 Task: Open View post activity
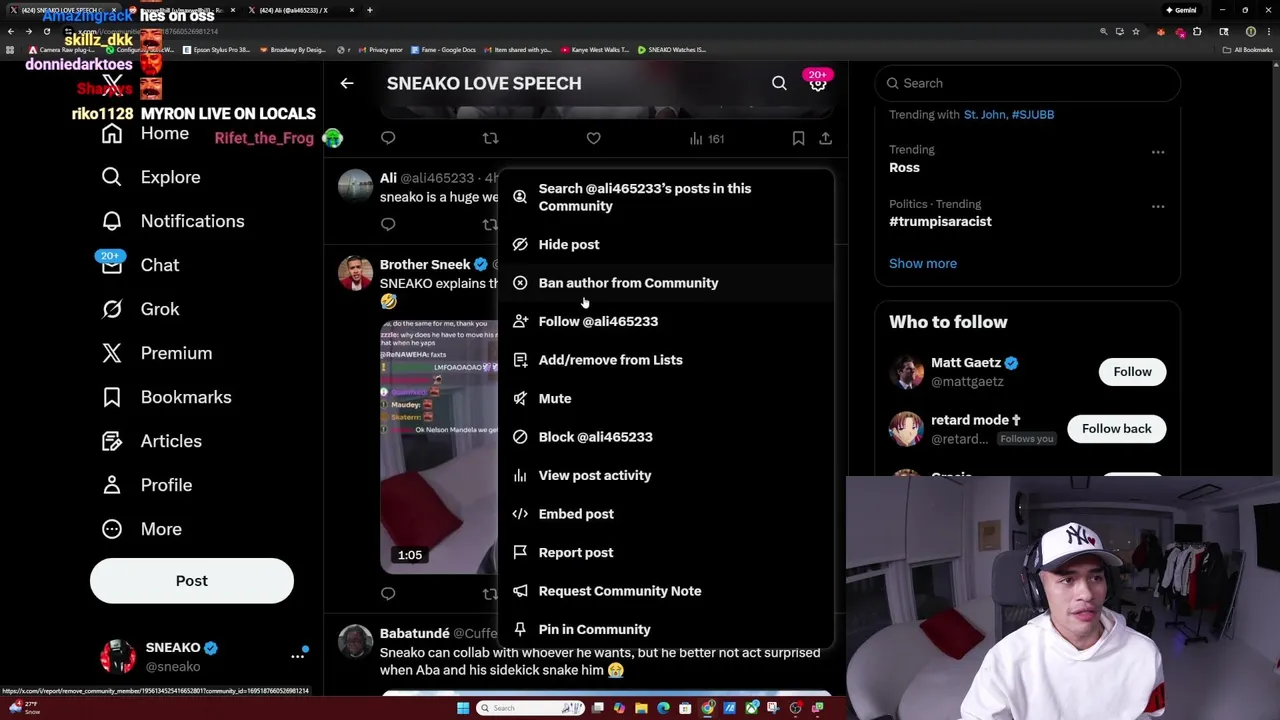[665, 475]
